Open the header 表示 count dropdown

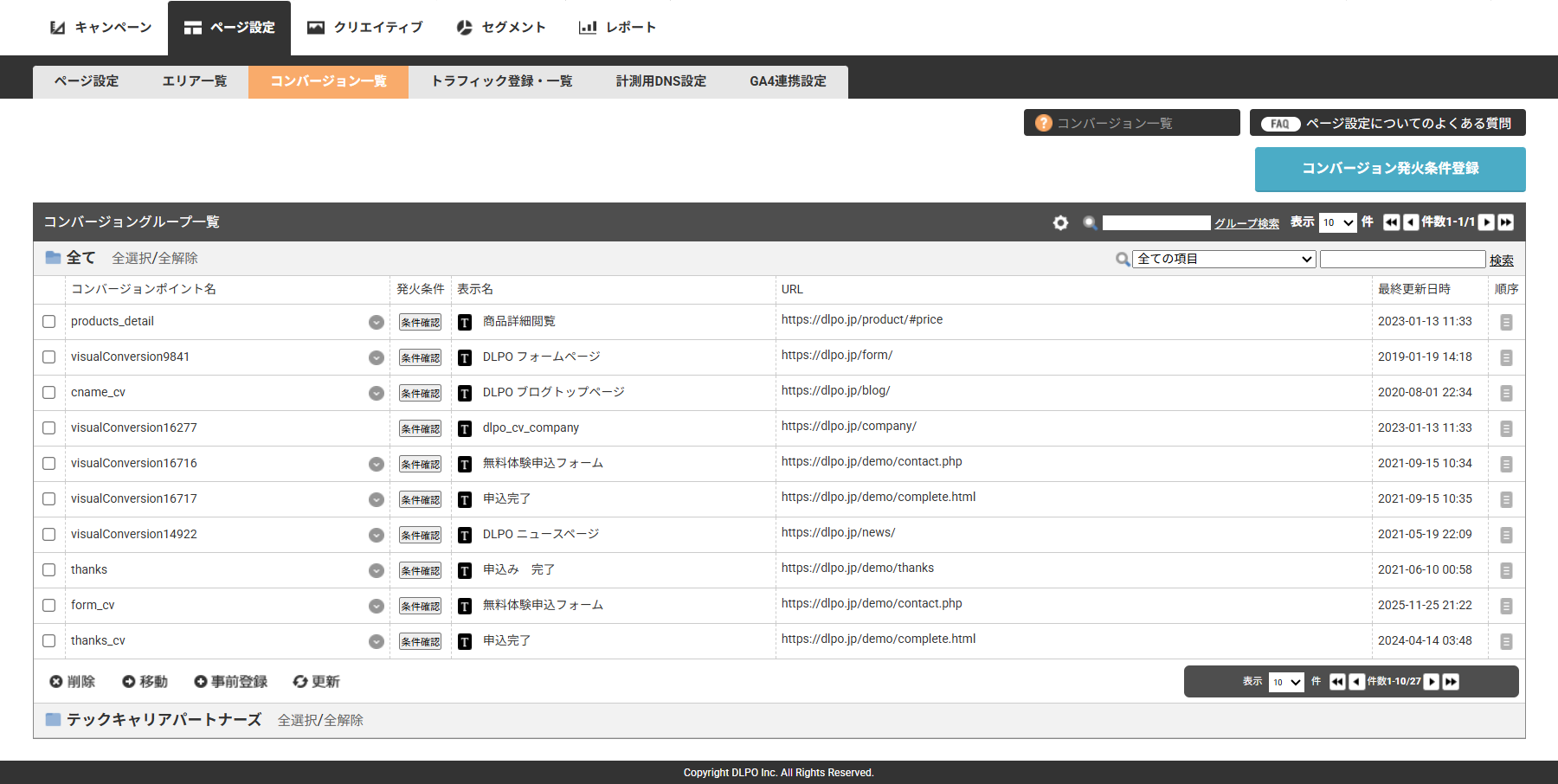(1337, 222)
